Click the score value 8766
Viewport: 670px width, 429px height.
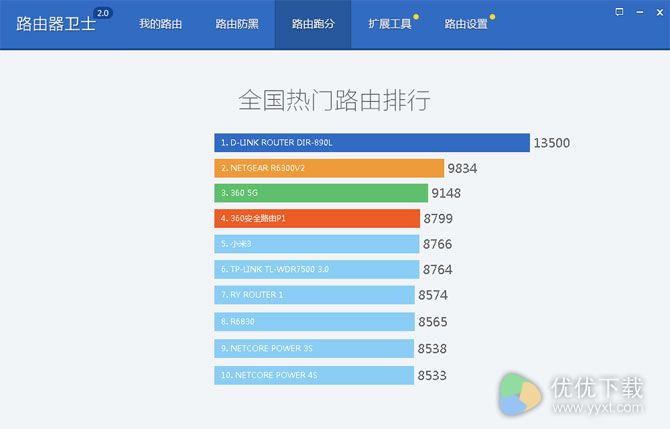click(x=438, y=244)
